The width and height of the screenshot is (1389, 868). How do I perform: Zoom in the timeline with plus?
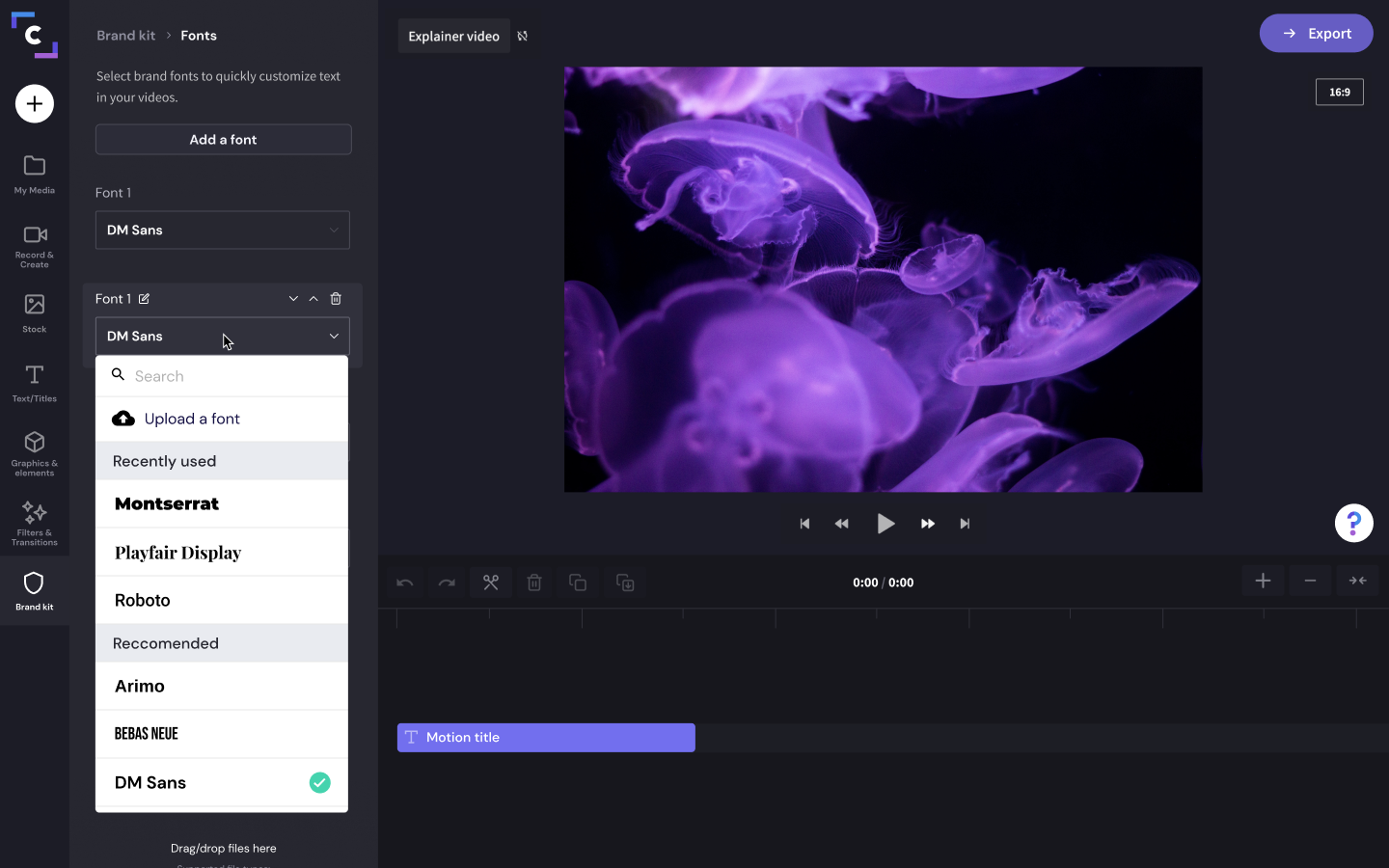point(1263,581)
